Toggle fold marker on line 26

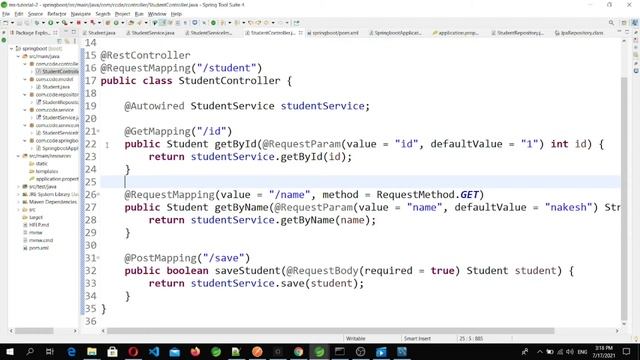pyautogui.click(x=98, y=195)
